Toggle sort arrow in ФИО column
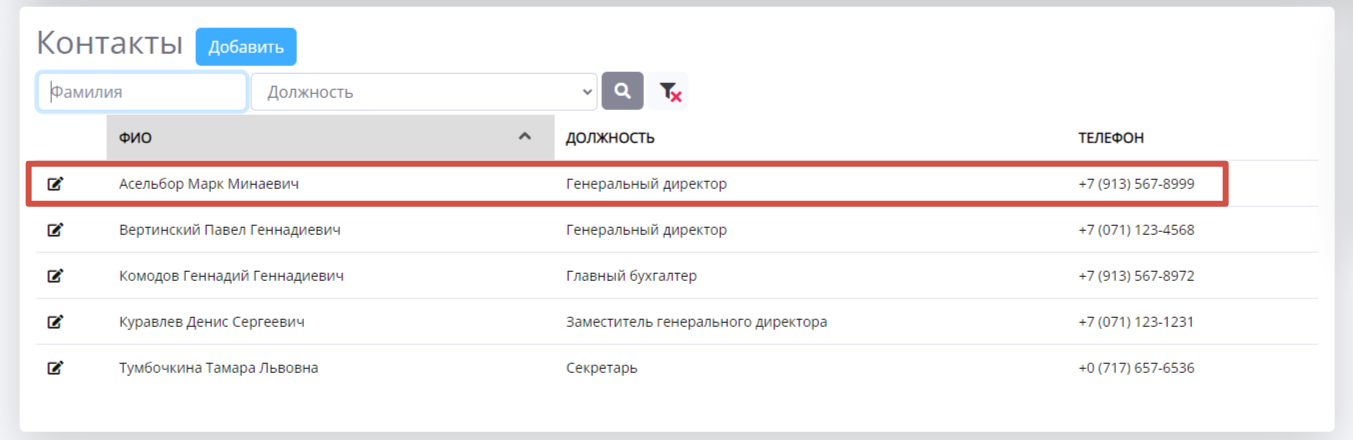Image resolution: width=1353 pixels, height=440 pixels. (524, 137)
